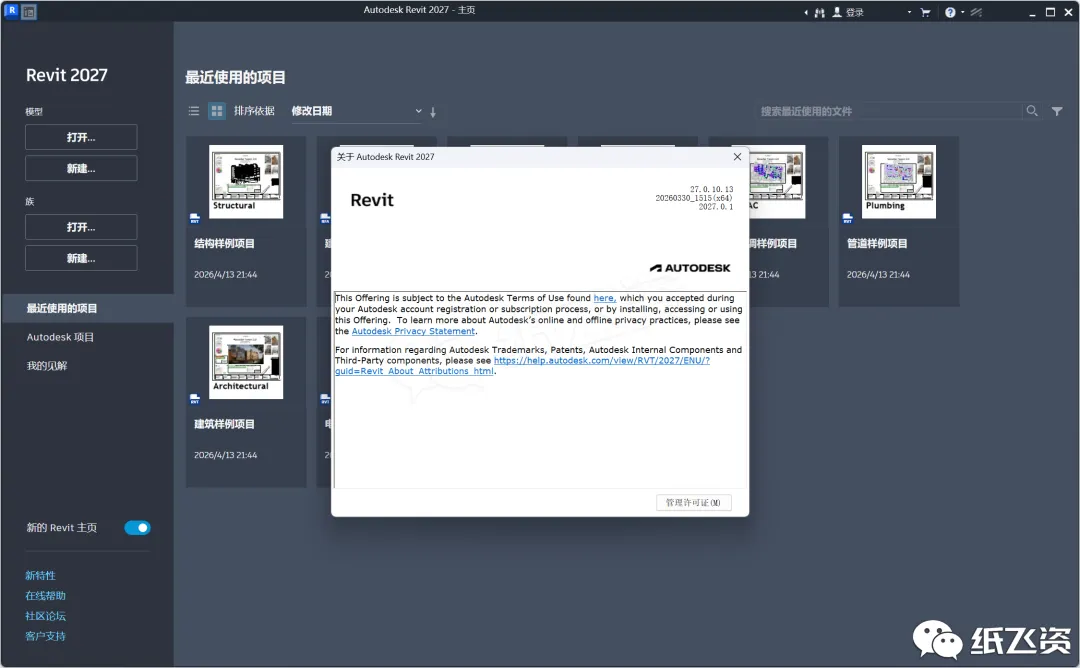Image resolution: width=1080 pixels, height=668 pixels.
Task: Open the 'here' Terms of Use link
Action: pyautogui.click(x=605, y=298)
